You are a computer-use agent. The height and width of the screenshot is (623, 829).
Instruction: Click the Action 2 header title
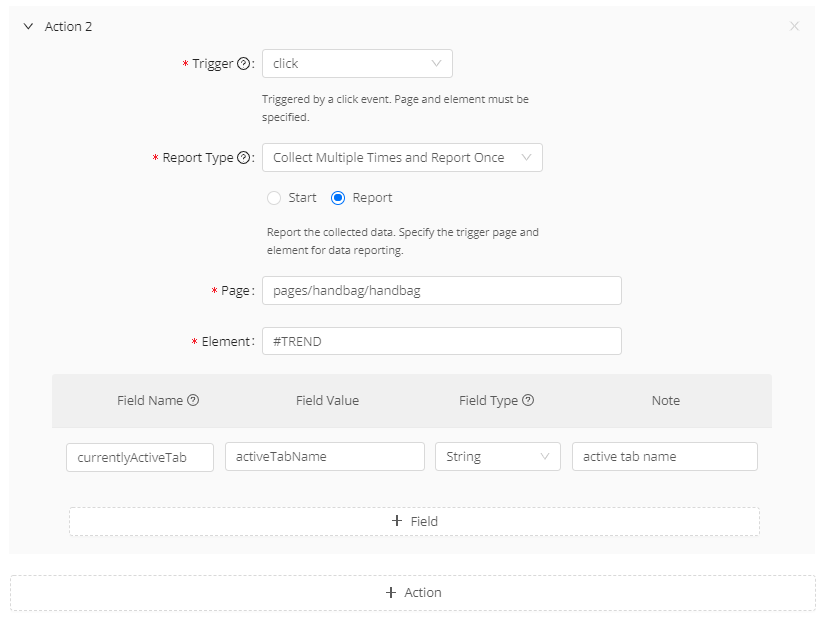tap(68, 27)
